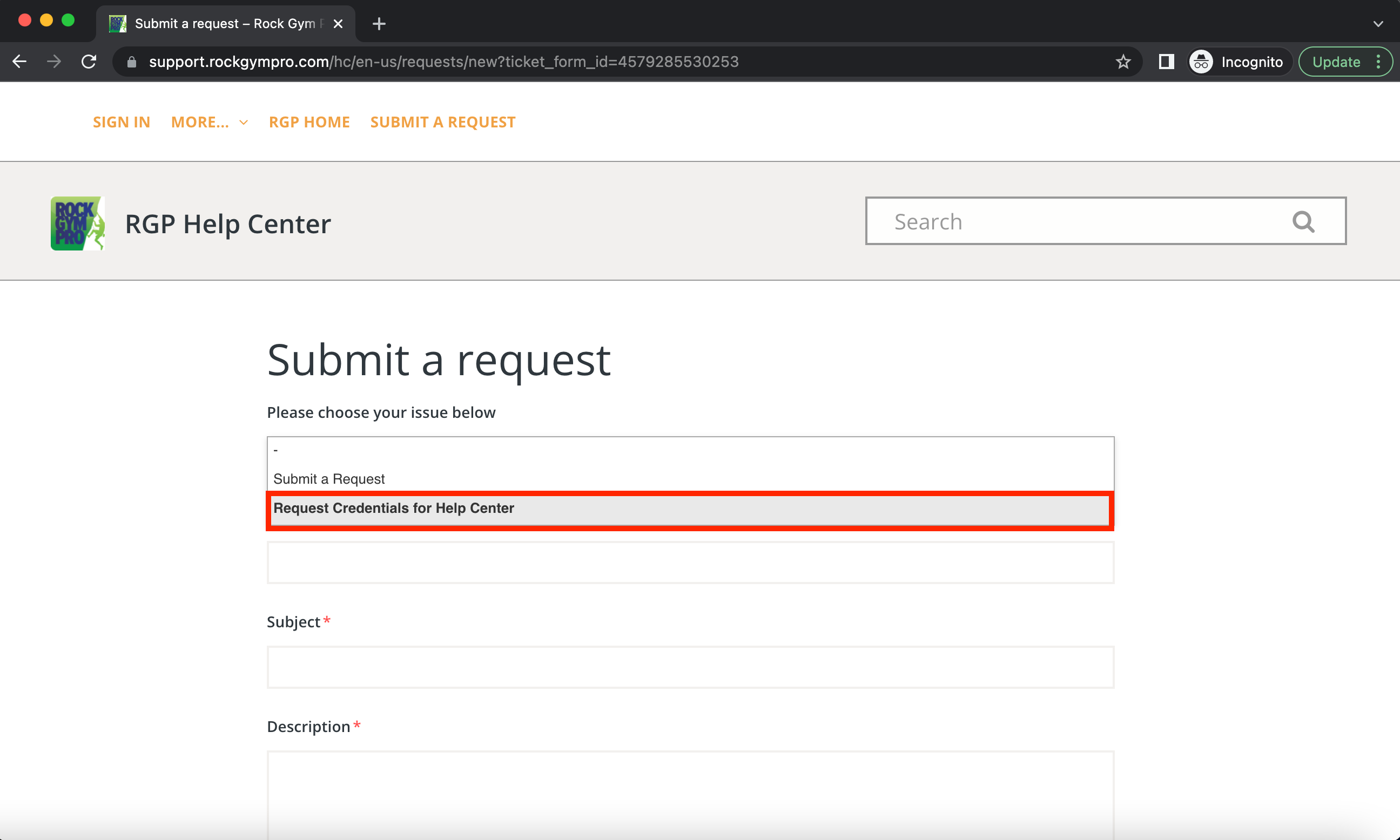The width and height of the screenshot is (1400, 840).
Task: Open the side panel icon in toolbar
Action: click(x=1166, y=62)
